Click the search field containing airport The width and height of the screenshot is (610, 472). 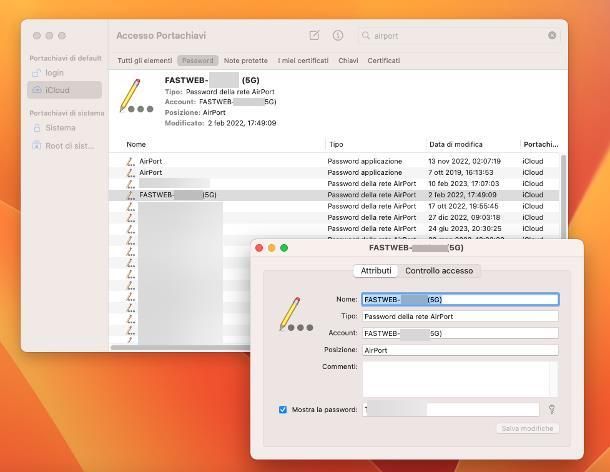point(458,35)
